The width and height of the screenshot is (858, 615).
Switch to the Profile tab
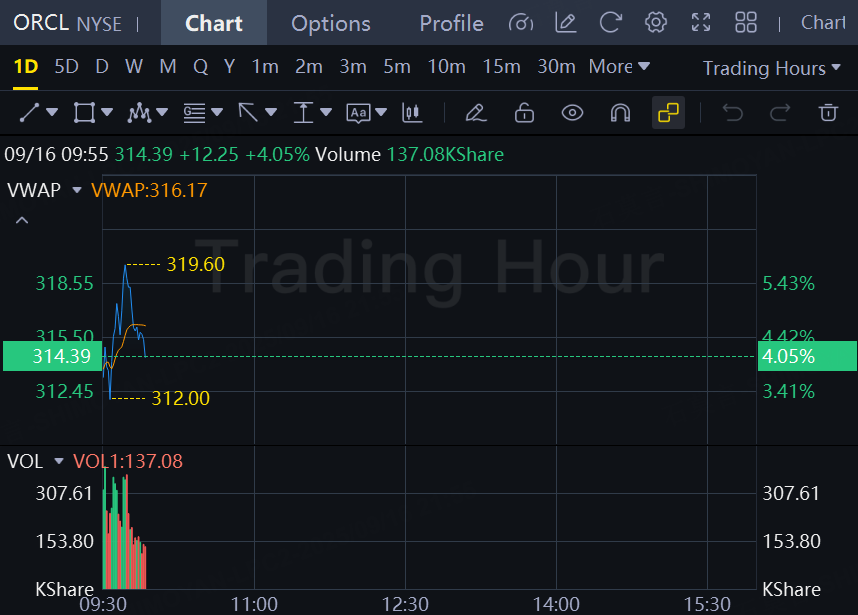click(x=451, y=24)
